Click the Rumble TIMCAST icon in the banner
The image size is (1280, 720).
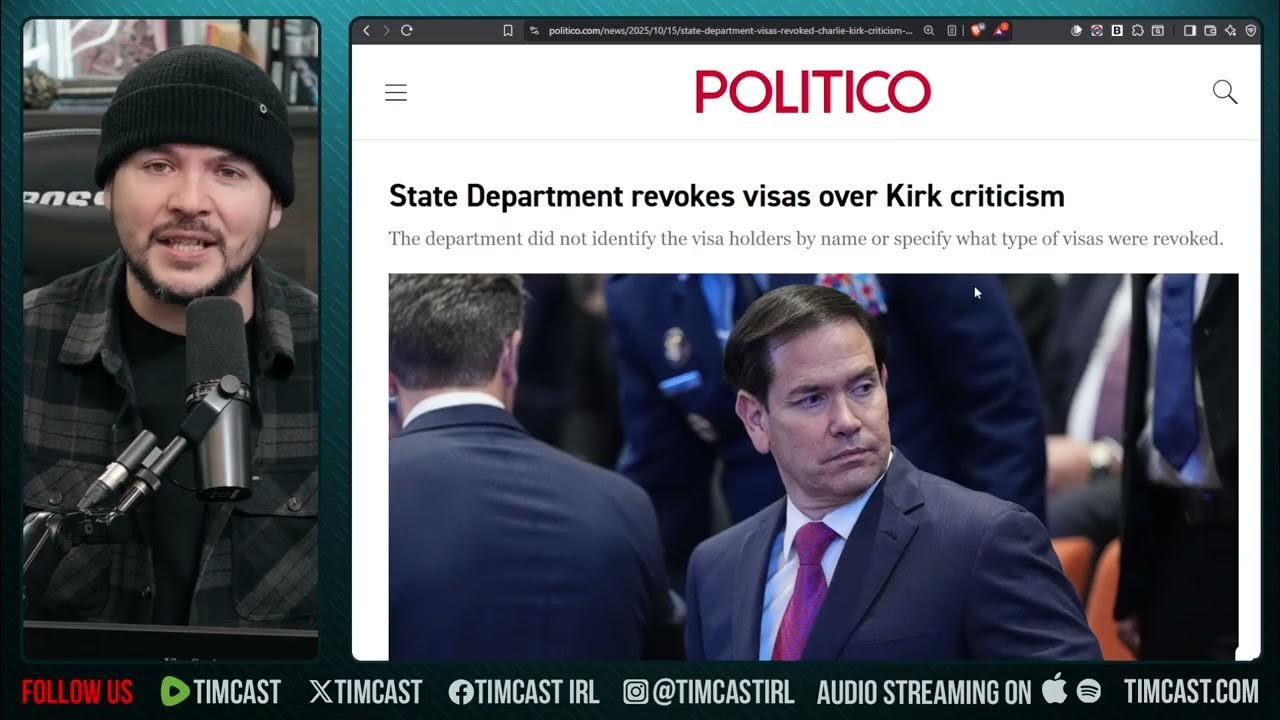pyautogui.click(x=175, y=691)
